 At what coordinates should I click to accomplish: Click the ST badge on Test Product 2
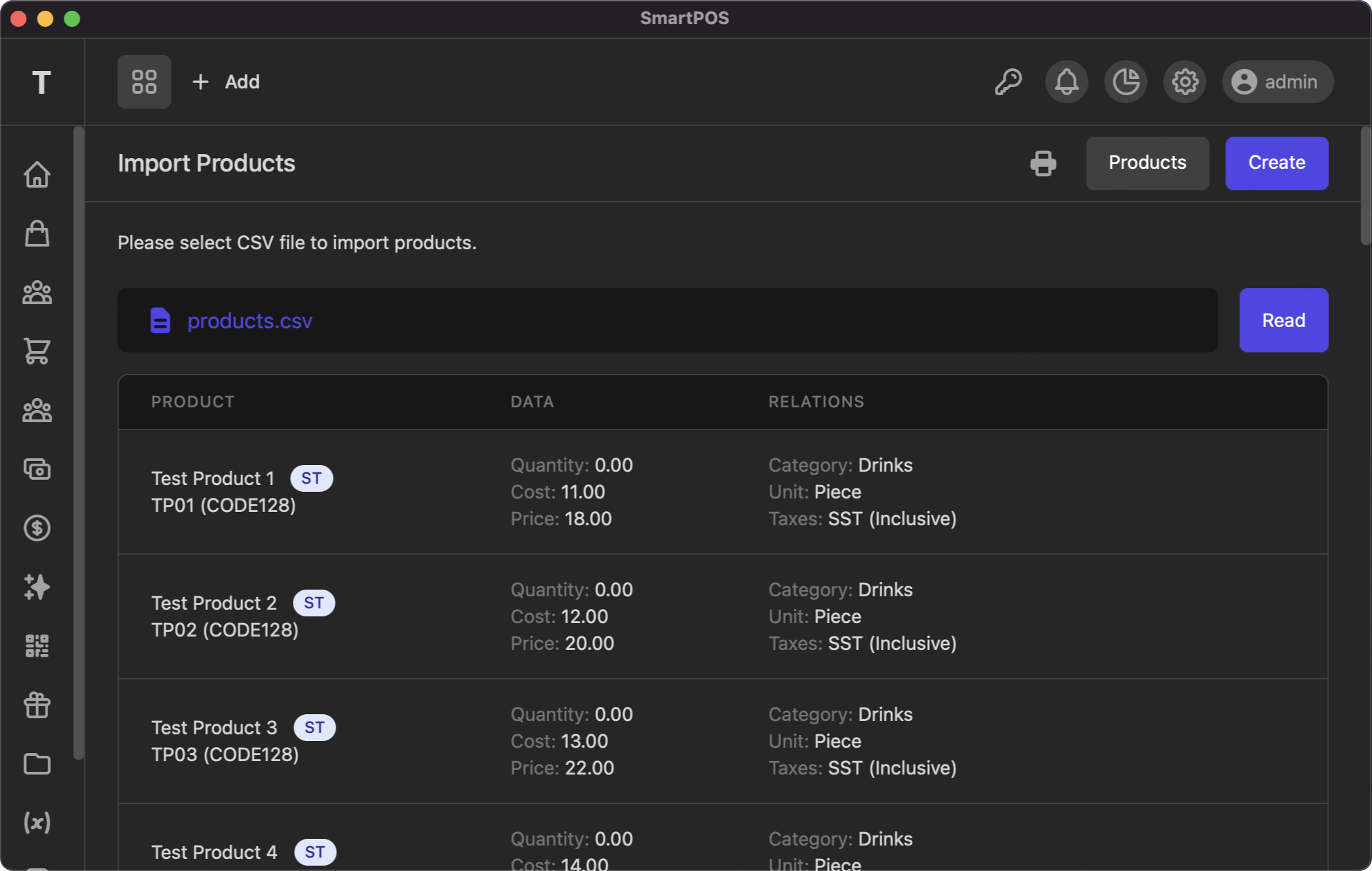tap(315, 602)
